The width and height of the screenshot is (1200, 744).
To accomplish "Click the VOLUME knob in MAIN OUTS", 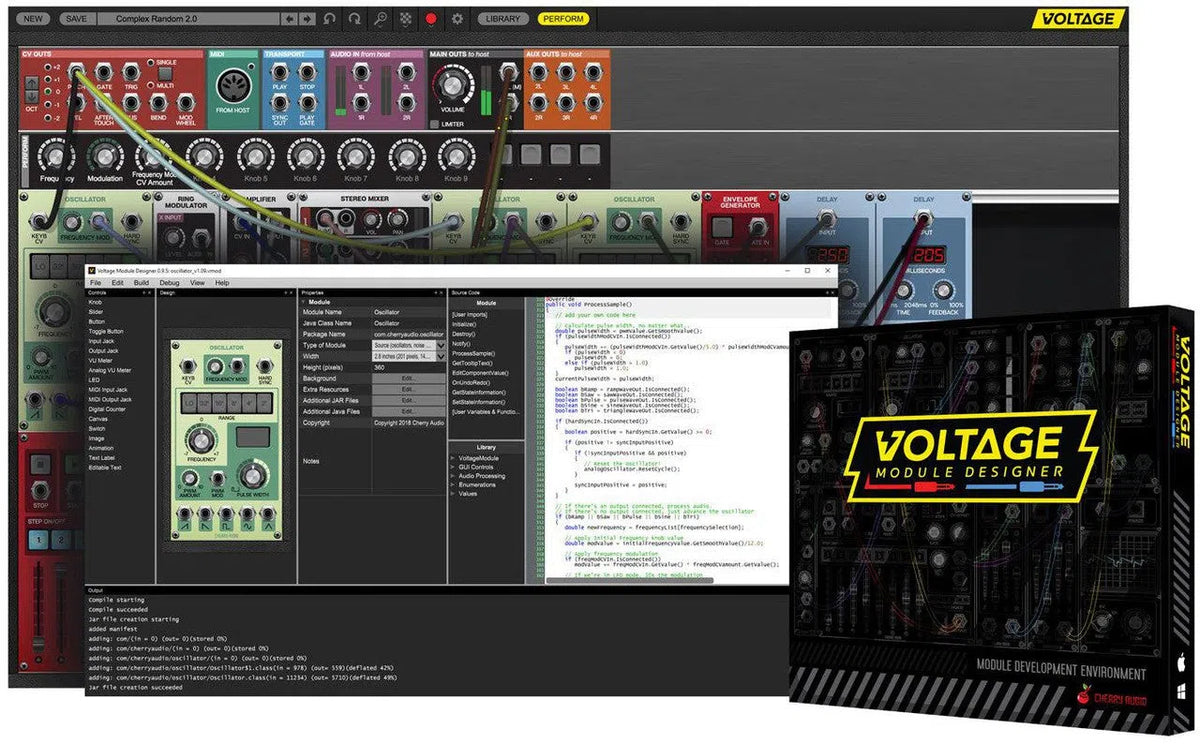I will coord(453,84).
